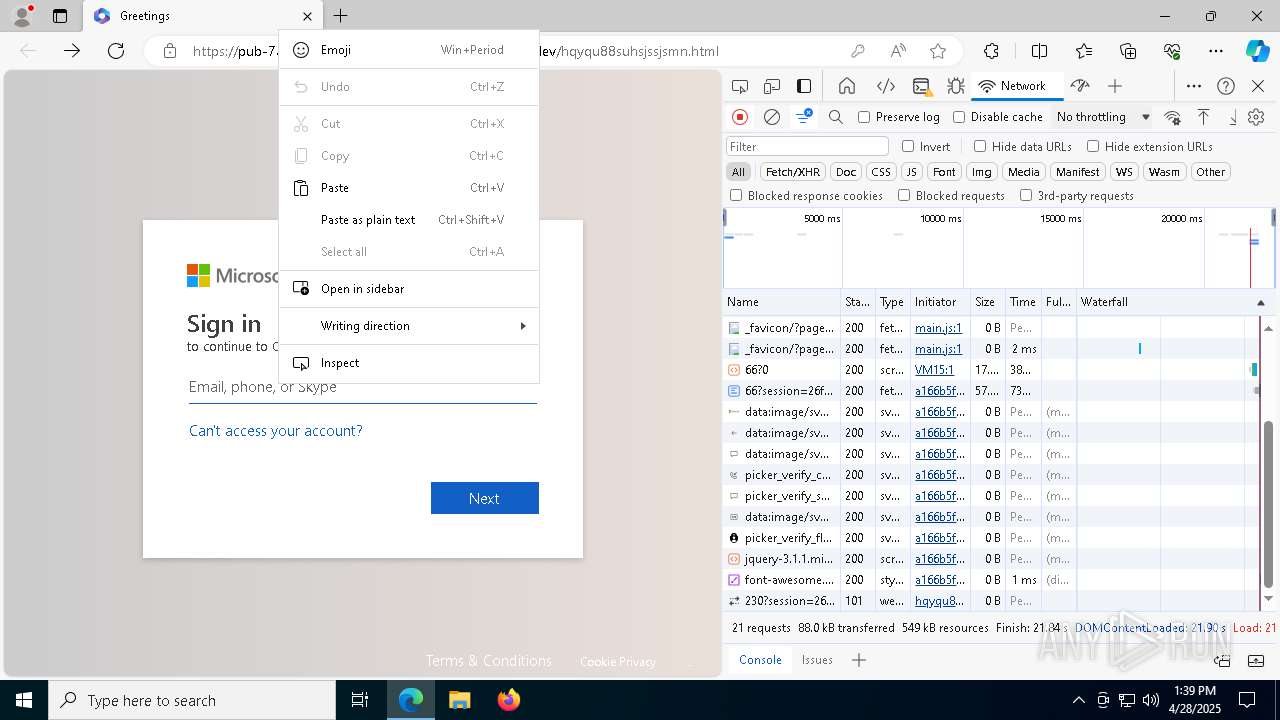Open the read aloud icon in address bar
The width and height of the screenshot is (1280, 720).
[898, 51]
